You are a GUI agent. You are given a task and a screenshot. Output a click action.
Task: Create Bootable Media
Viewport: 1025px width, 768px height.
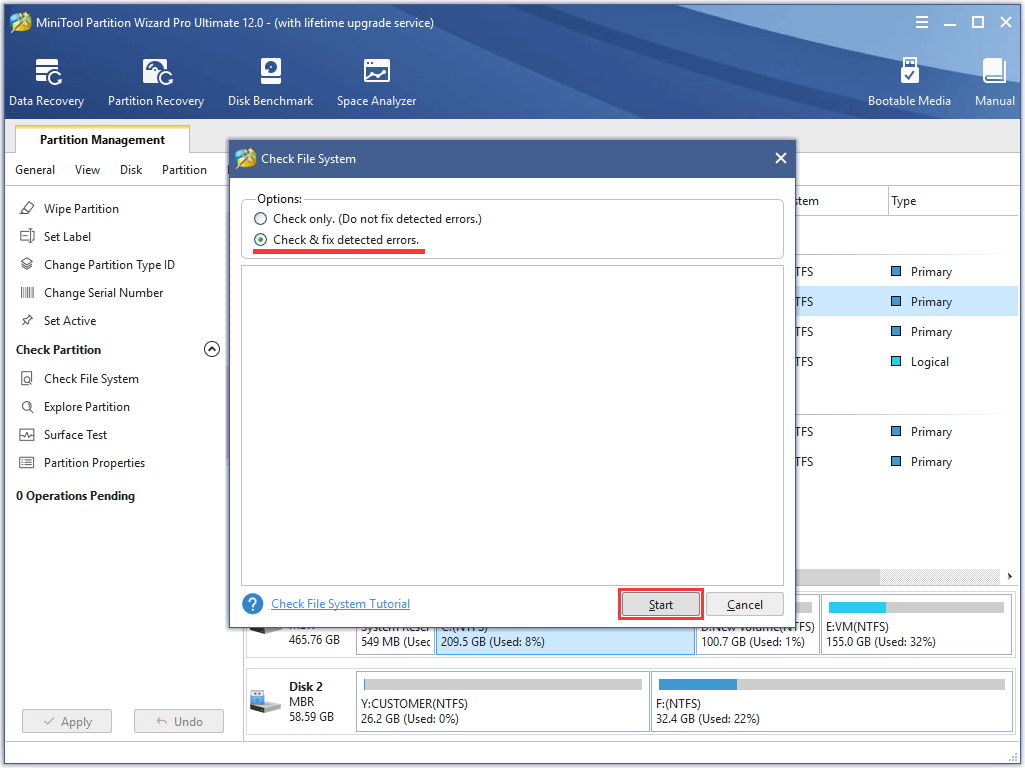[x=909, y=82]
